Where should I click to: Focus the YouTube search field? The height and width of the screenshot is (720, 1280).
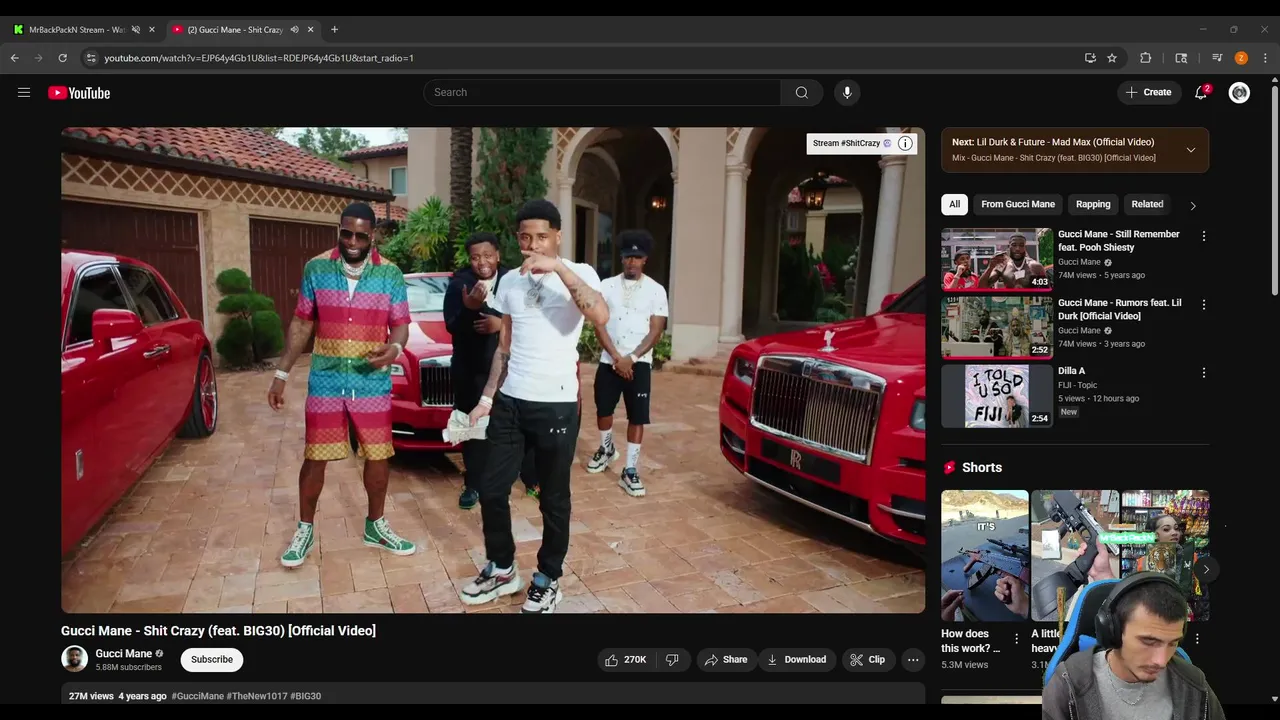pyautogui.click(x=602, y=93)
